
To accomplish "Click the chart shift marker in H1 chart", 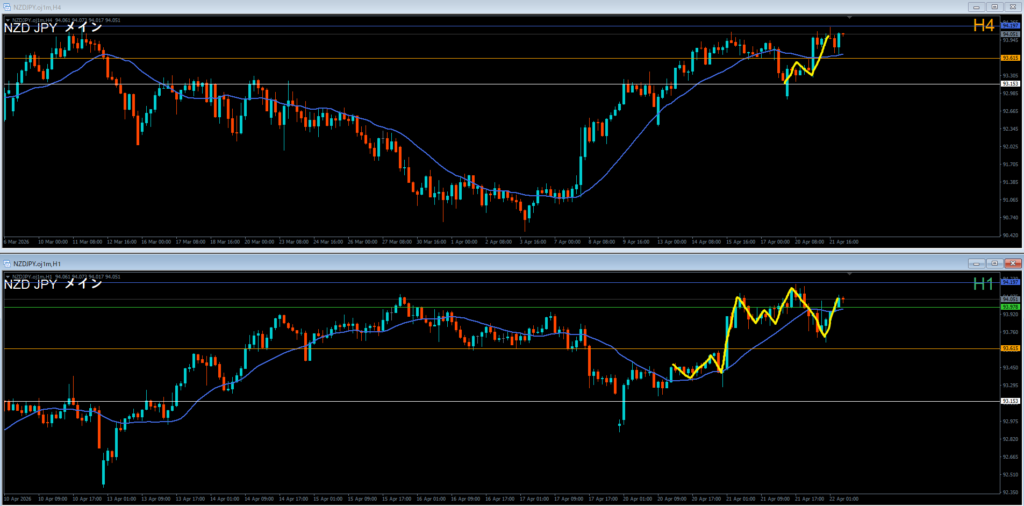I will pos(850,273).
